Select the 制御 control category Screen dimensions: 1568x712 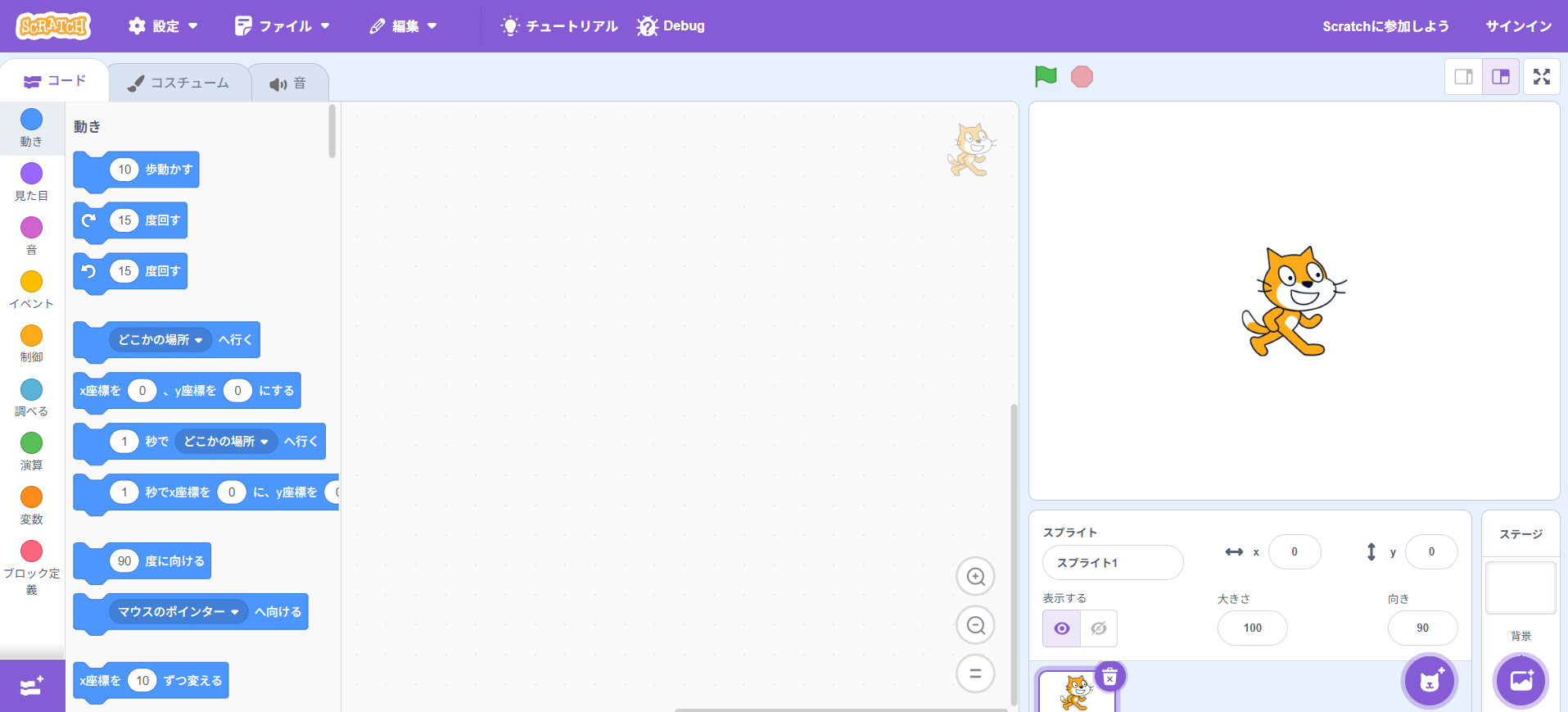click(31, 344)
